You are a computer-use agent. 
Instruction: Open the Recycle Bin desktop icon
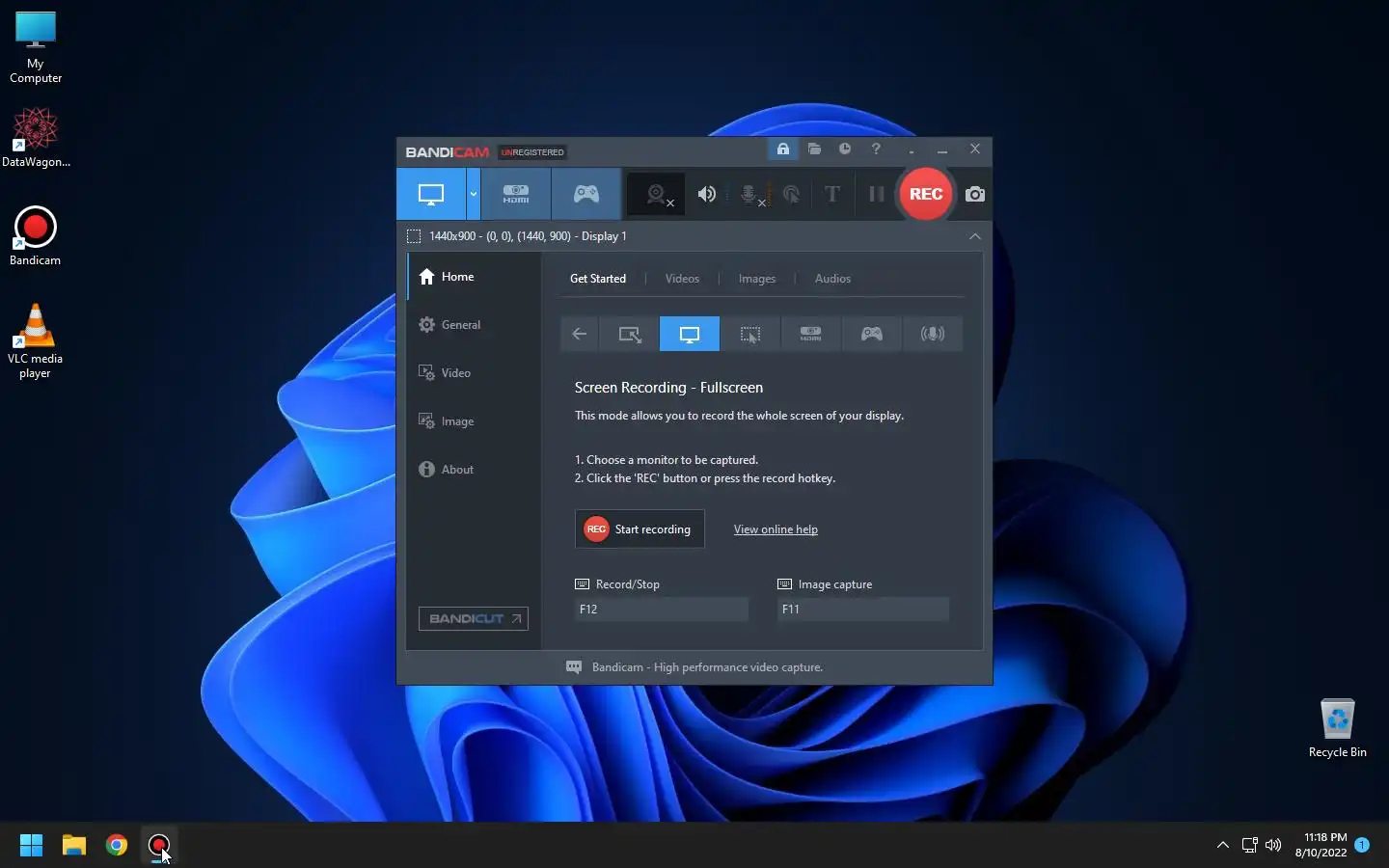(x=1338, y=728)
